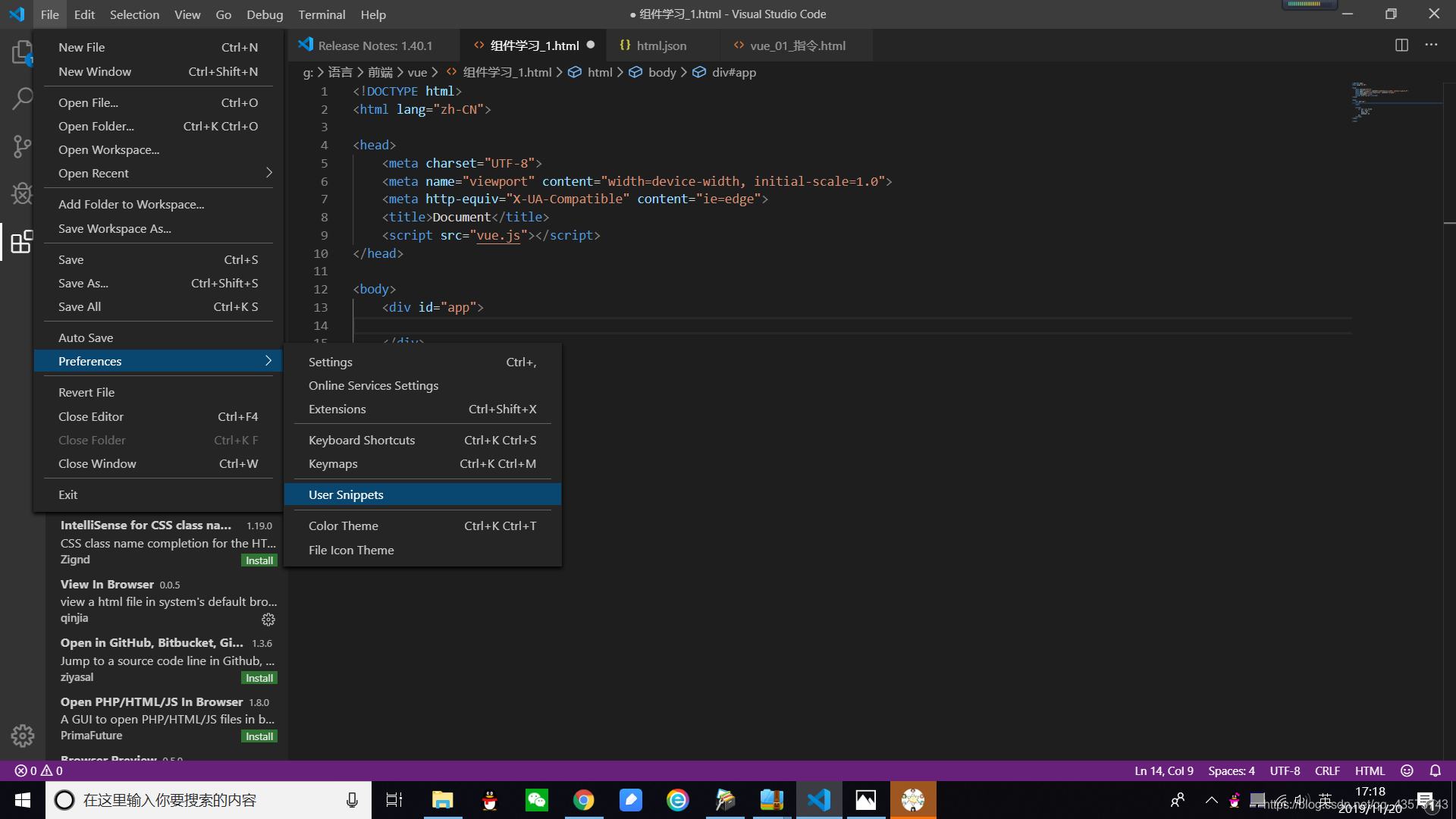Select User Snippets in Preferences submenu
The width and height of the screenshot is (1456, 819).
[x=422, y=494]
